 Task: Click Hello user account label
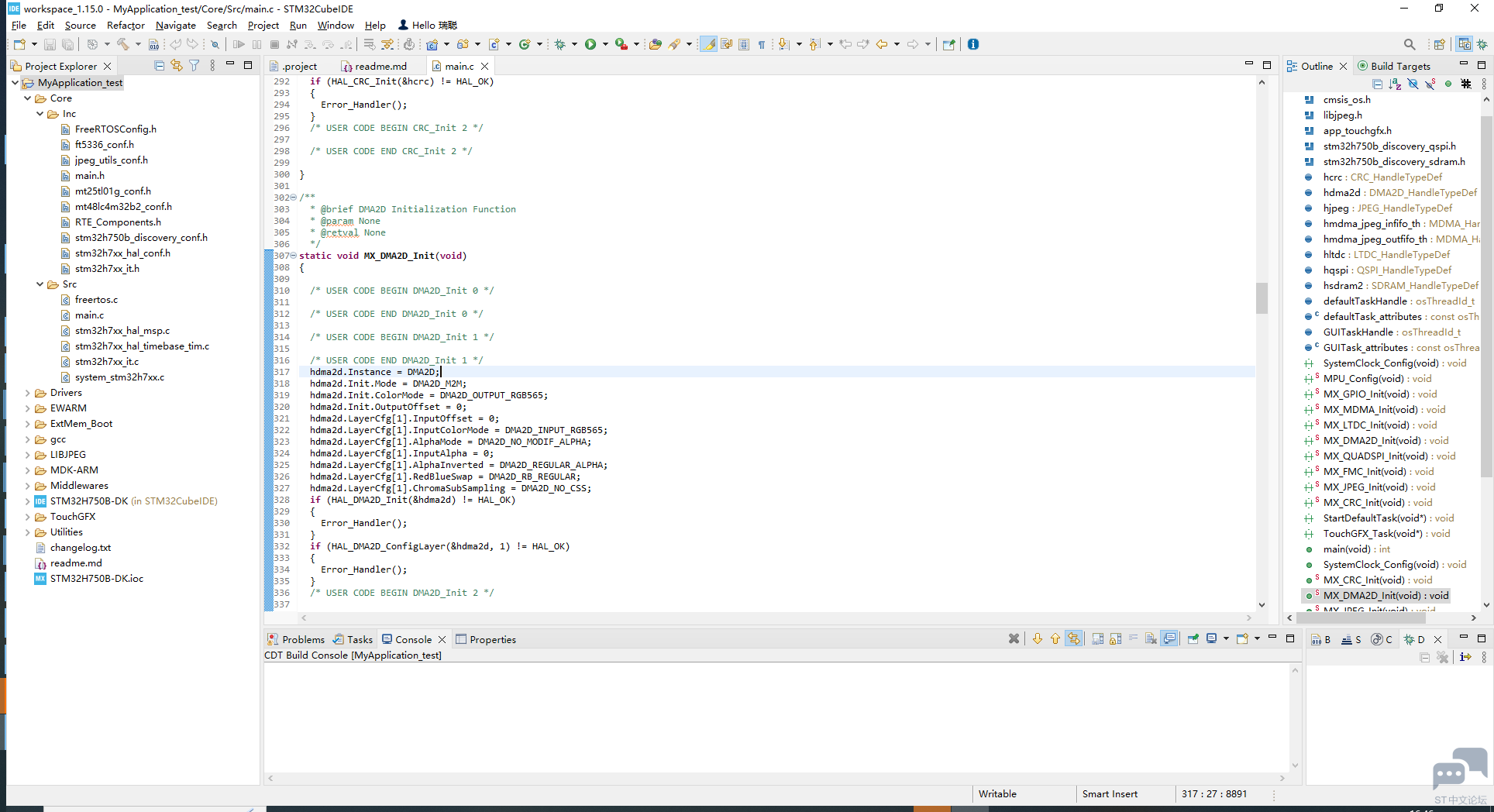(428, 26)
